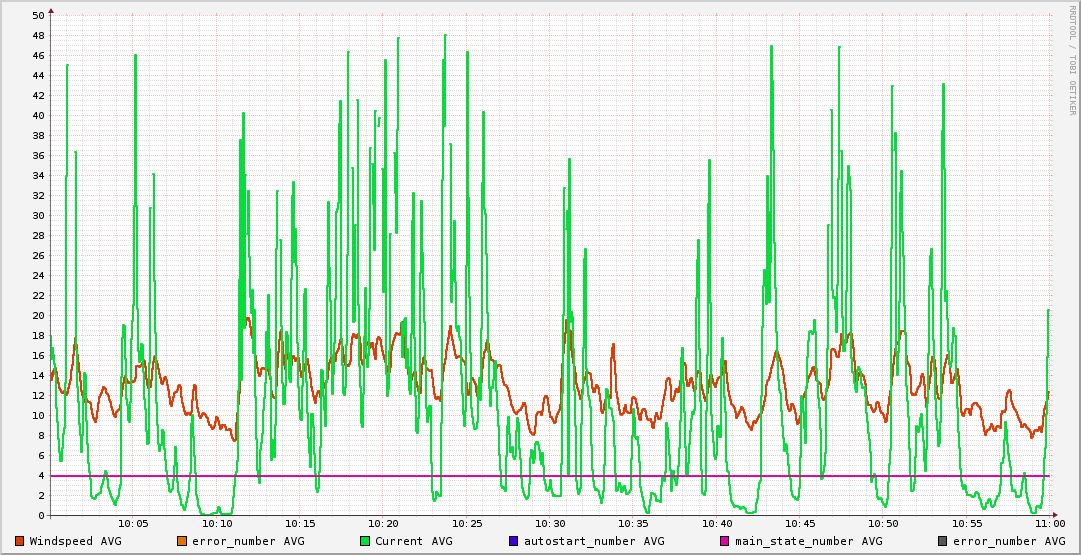The height and width of the screenshot is (555, 1081).
Task: Select the main_state_number AVG legend label
Action: [809, 541]
